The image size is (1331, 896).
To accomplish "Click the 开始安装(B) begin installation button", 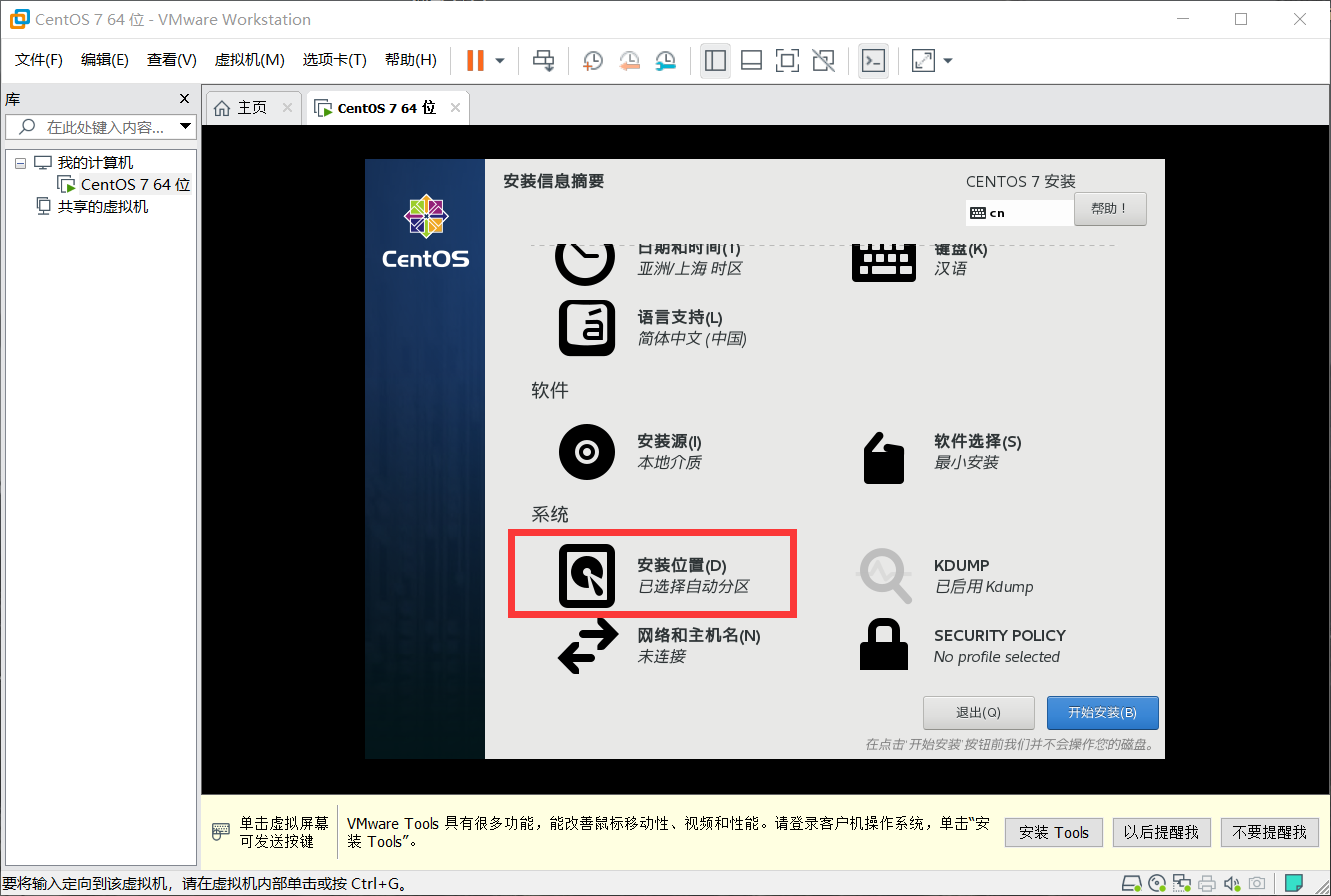I will 1102,713.
